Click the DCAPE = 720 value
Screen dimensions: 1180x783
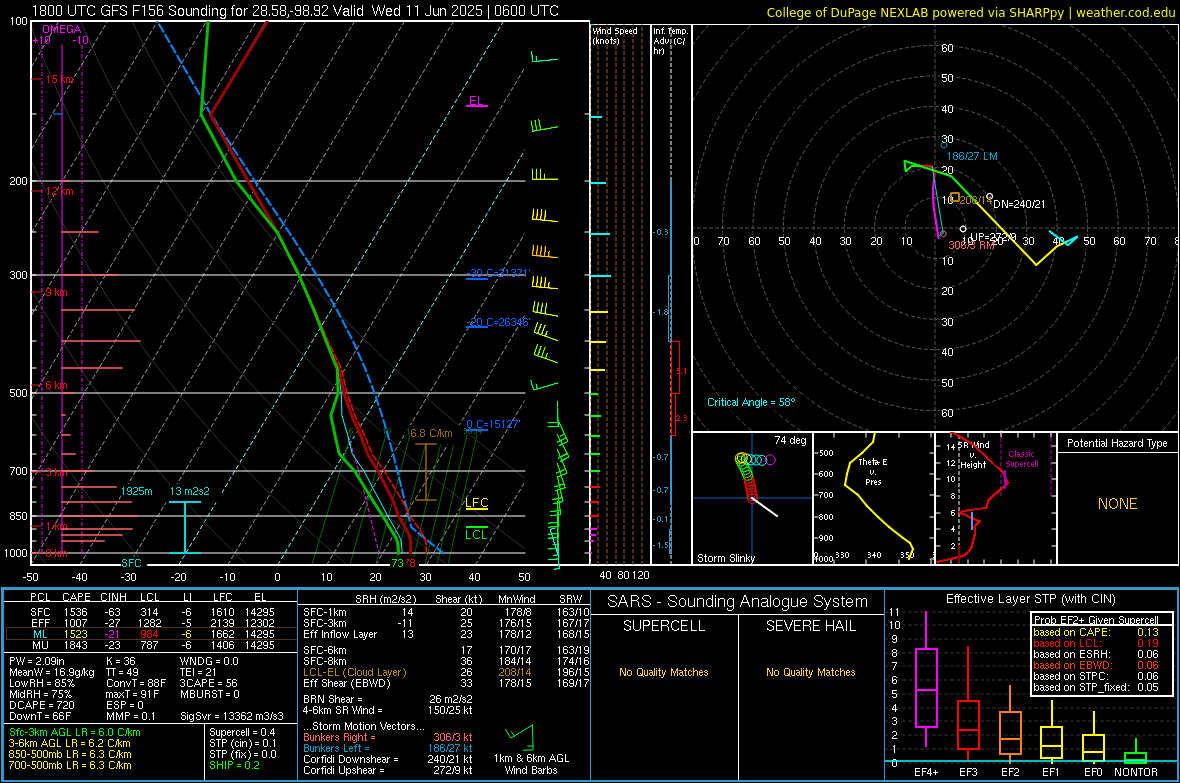point(41,705)
